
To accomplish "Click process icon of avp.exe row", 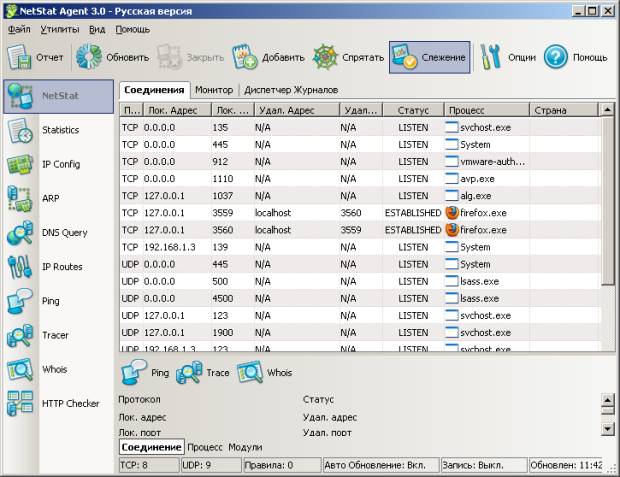I will [x=452, y=178].
